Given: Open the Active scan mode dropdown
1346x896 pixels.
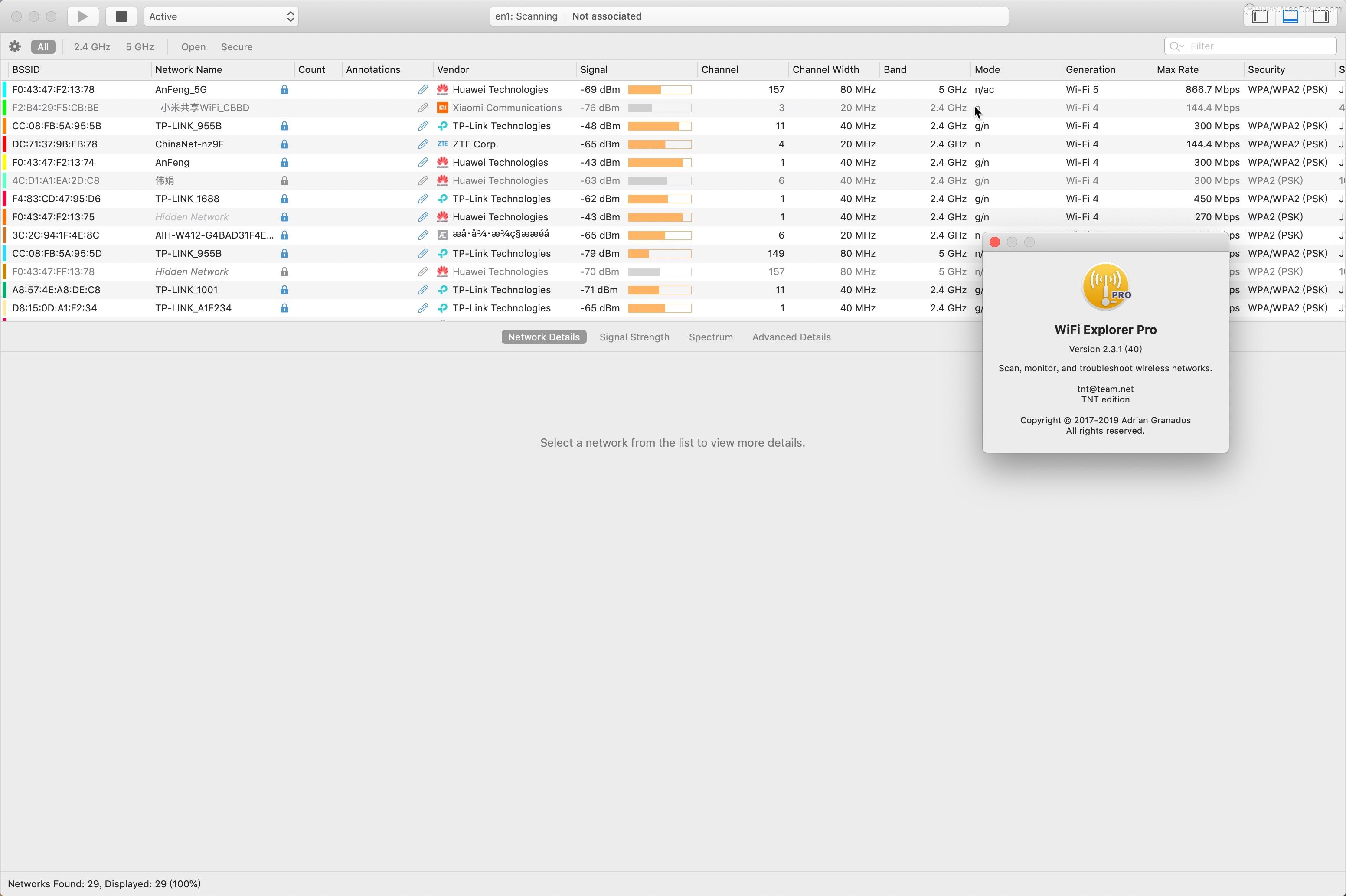Looking at the screenshot, I should point(221,16).
